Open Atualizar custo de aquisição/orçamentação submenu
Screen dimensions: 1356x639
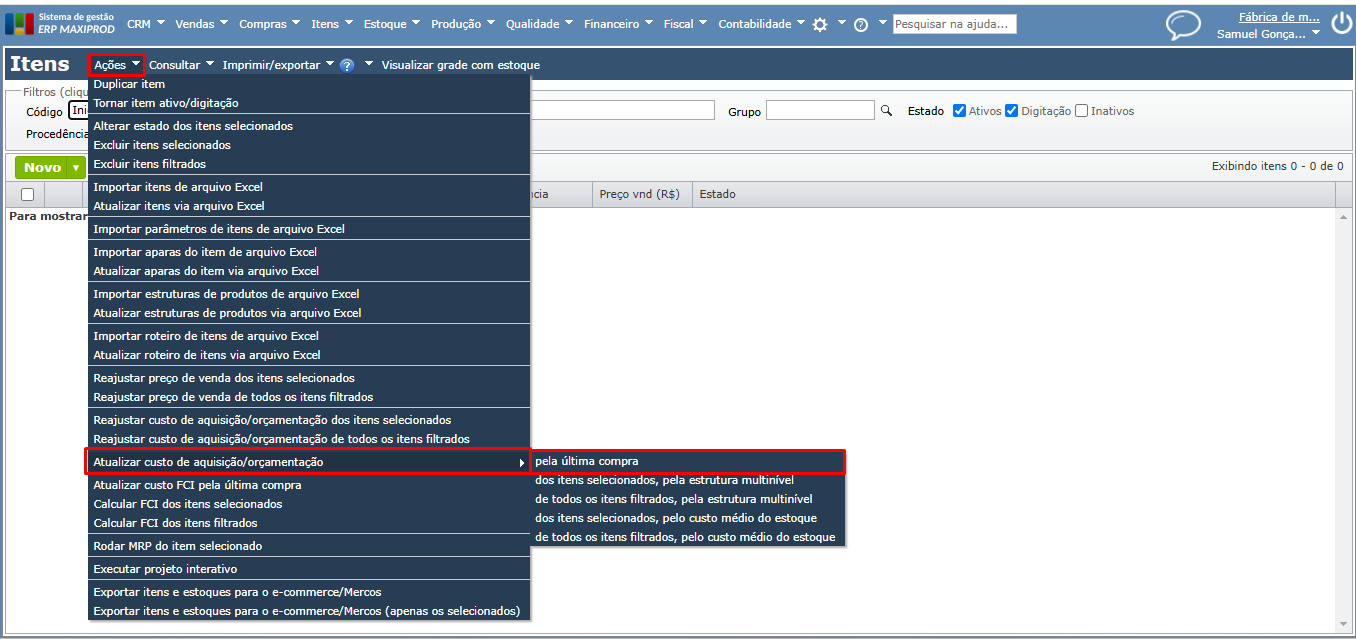point(309,462)
